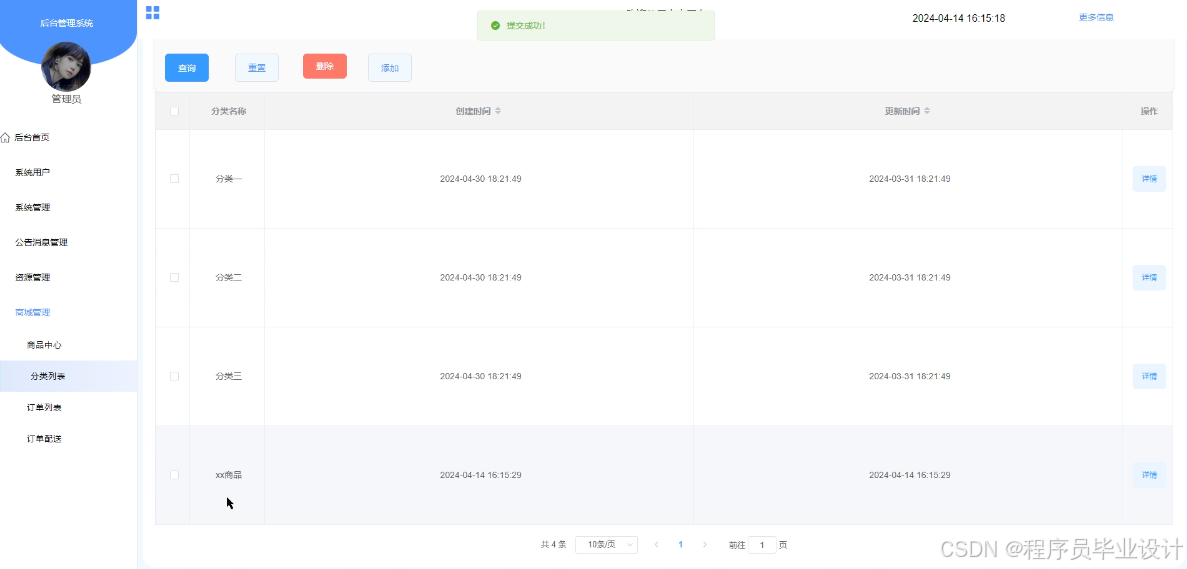Click the 管理员 label under avatar
The width and height of the screenshot is (1187, 569).
[x=66, y=99]
